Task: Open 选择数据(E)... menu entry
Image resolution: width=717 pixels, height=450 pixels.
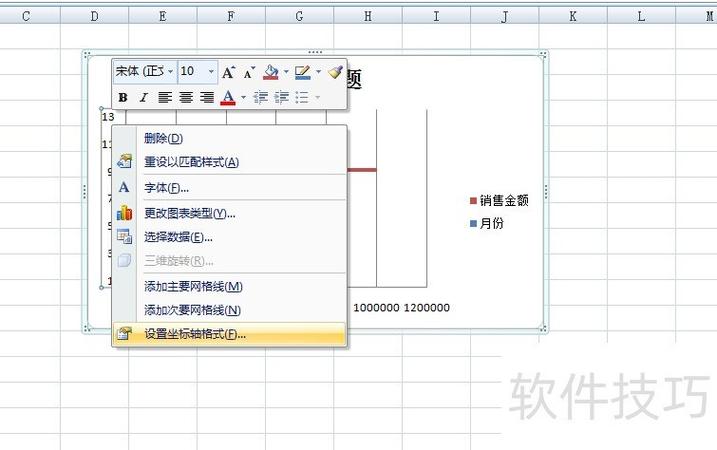Action: click(x=229, y=237)
